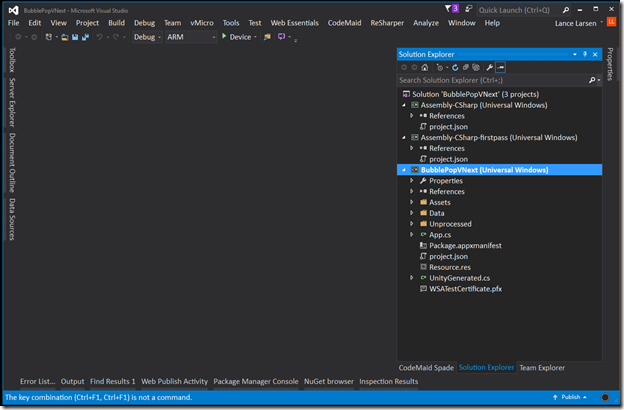Click the orange LL account avatar
Viewport: 624px width, 410px height.
point(611,22)
